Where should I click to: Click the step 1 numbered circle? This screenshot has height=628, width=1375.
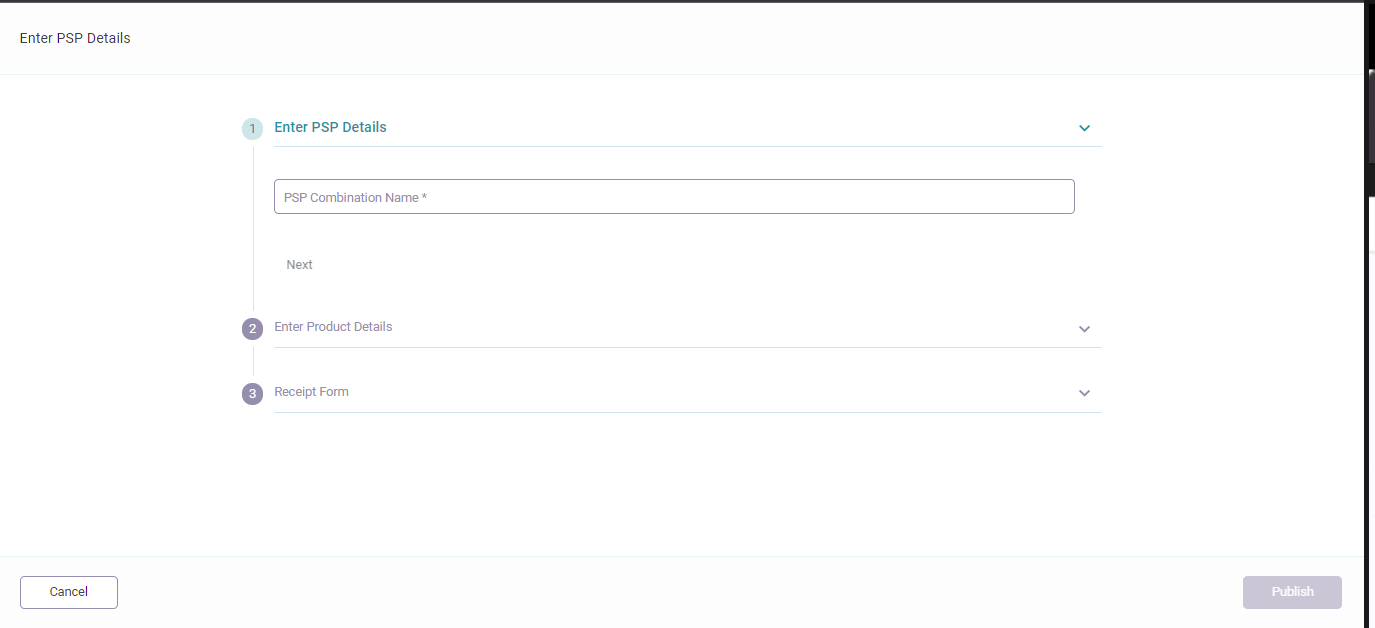point(251,128)
